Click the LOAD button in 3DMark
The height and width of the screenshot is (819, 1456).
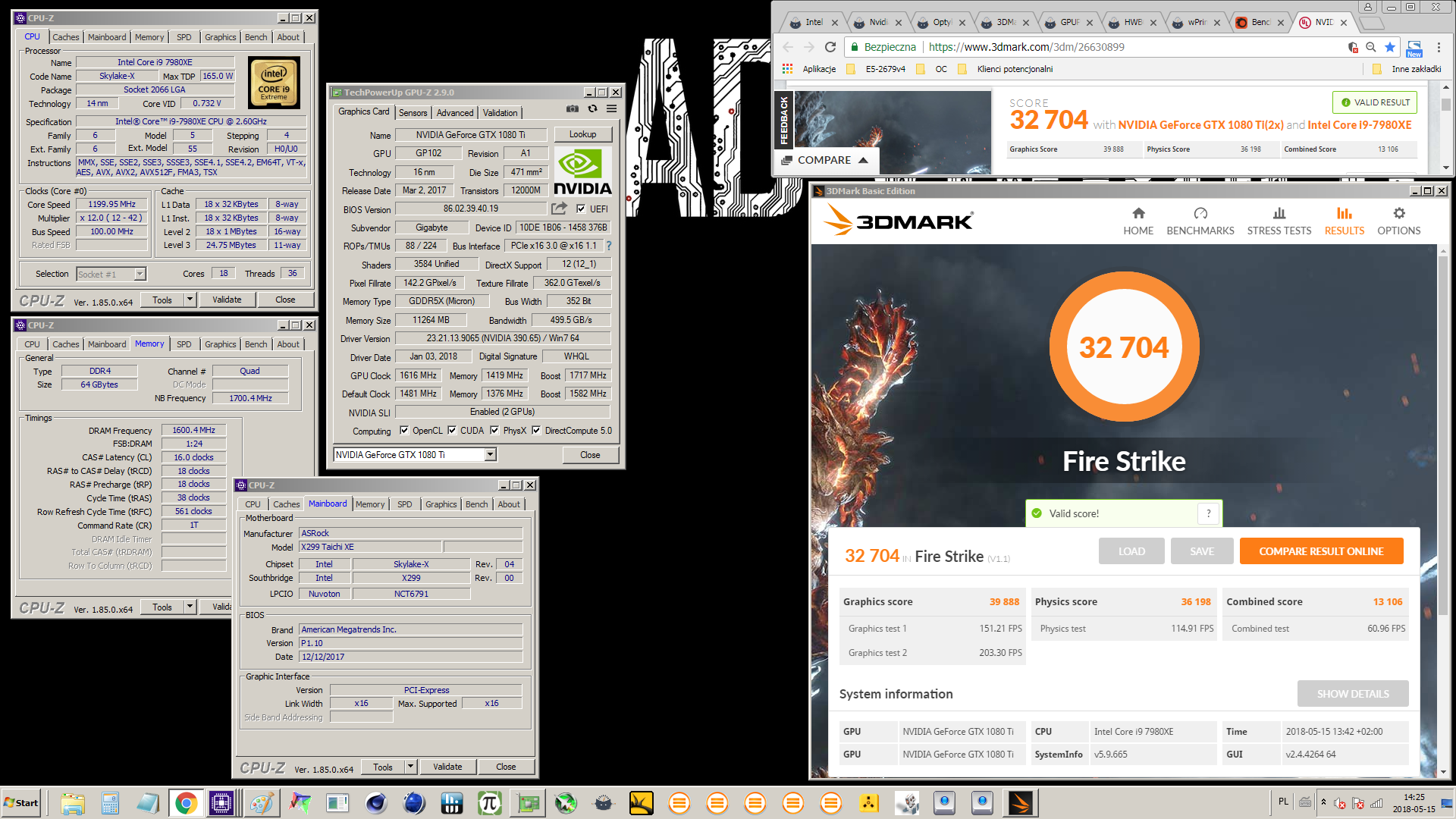(x=1131, y=551)
